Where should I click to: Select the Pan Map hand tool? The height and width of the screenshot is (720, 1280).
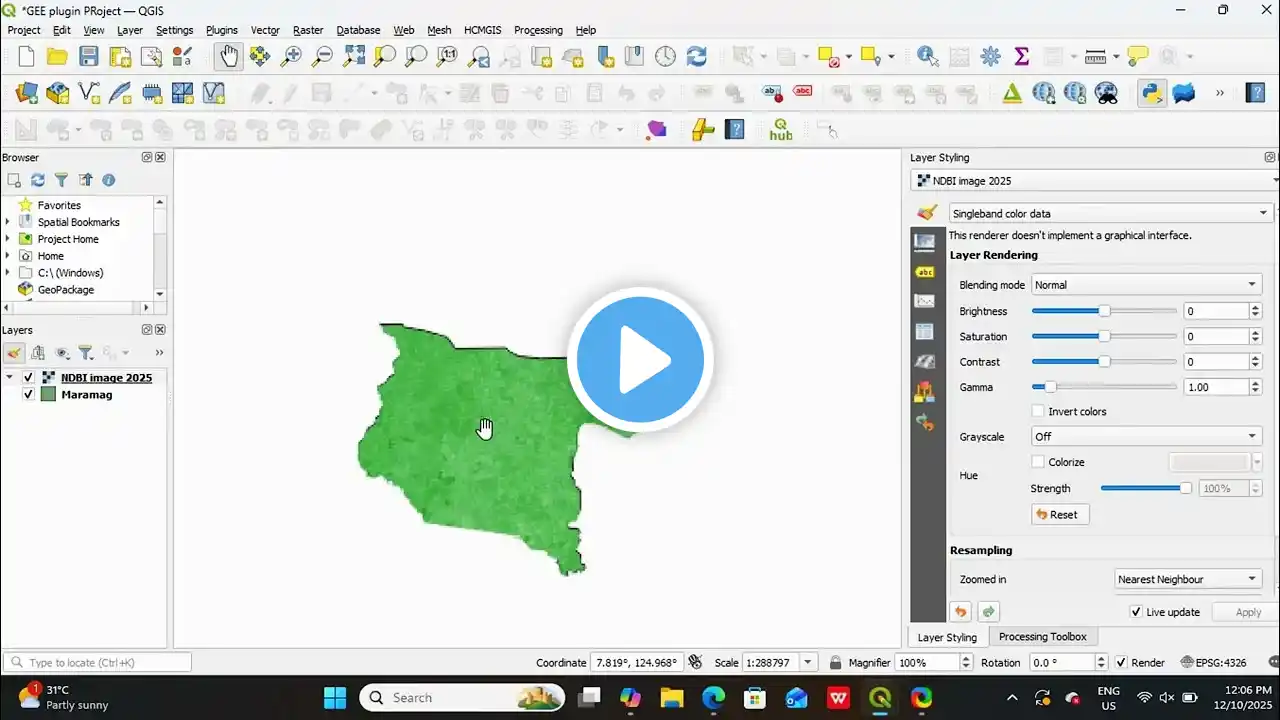pos(229,56)
